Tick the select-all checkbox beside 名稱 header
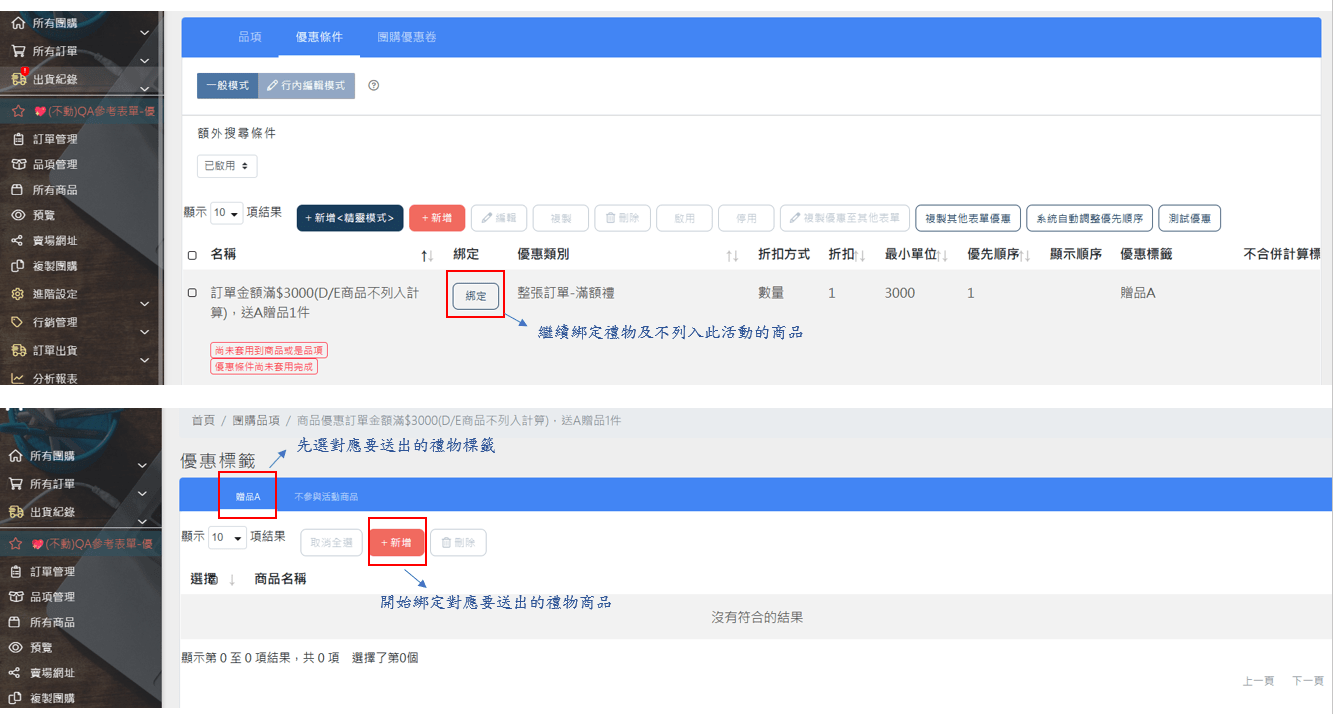This screenshot has width=1333, height=714. (x=192, y=256)
